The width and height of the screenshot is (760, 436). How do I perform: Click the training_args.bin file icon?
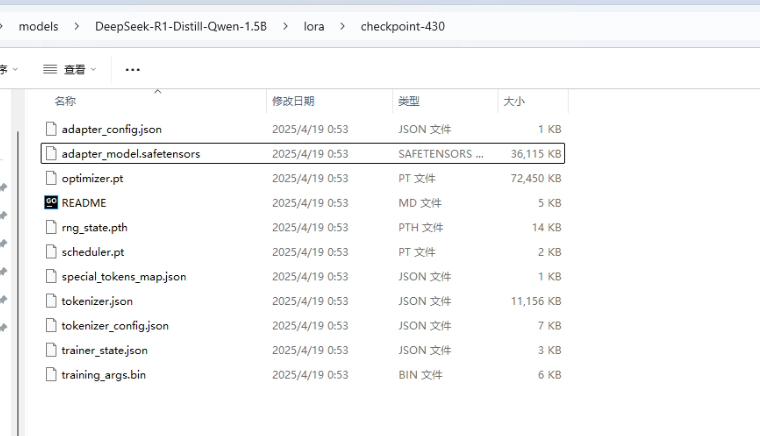pyautogui.click(x=51, y=374)
